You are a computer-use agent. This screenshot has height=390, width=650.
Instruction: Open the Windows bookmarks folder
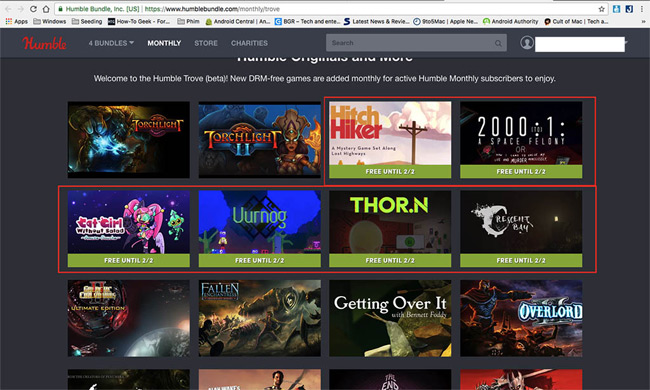click(50, 21)
